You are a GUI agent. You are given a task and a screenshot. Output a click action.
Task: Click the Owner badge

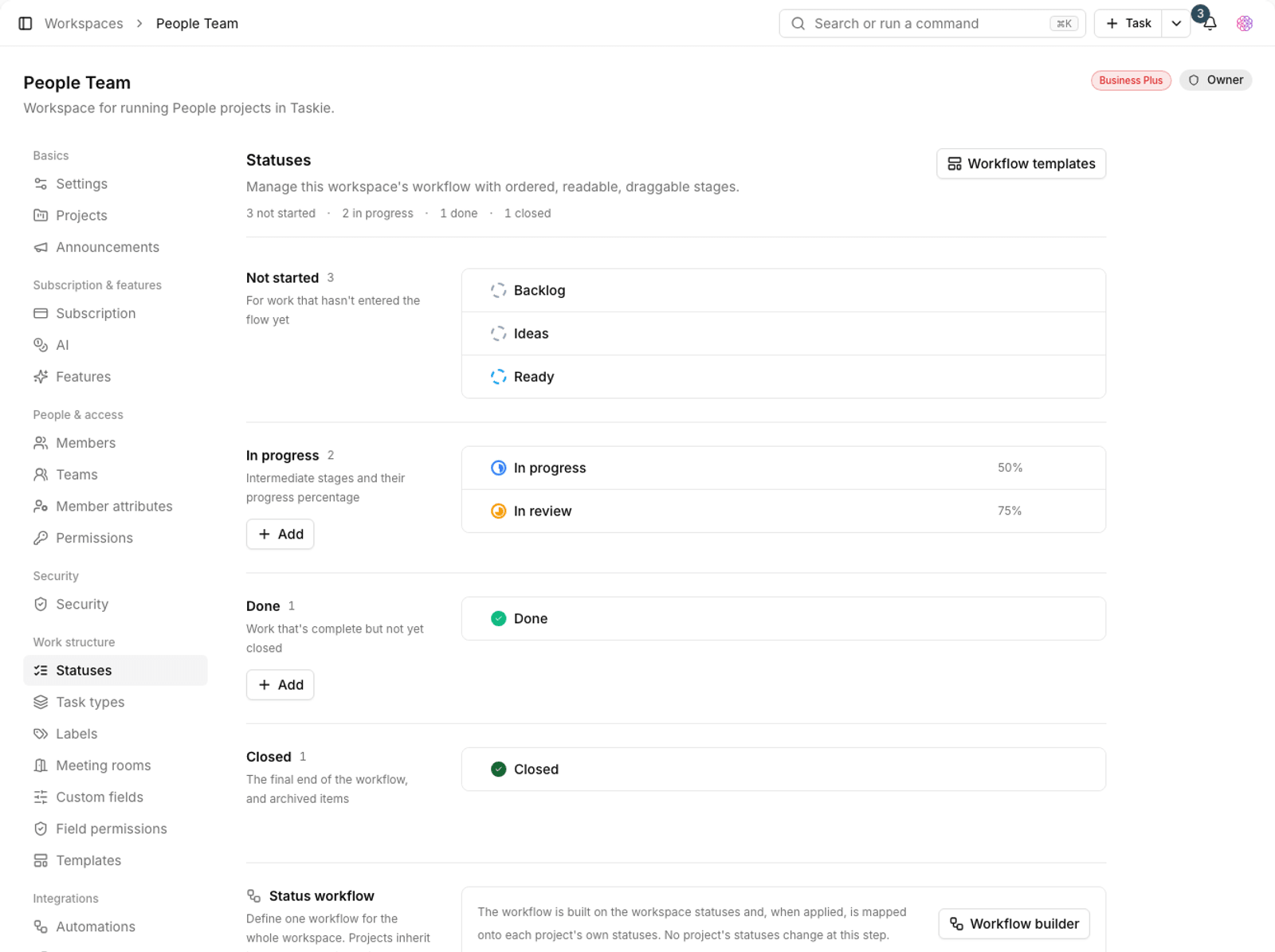[x=1215, y=80]
